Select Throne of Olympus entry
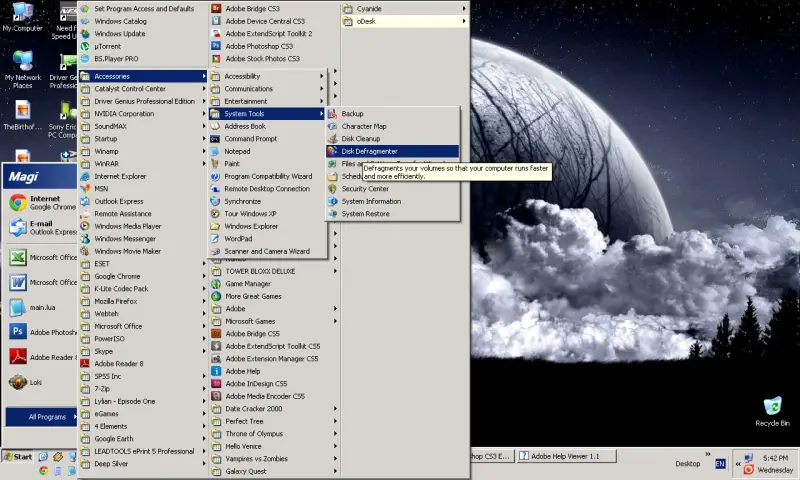Screen dimensions: 800x480 pyautogui.click(x=274, y=434)
